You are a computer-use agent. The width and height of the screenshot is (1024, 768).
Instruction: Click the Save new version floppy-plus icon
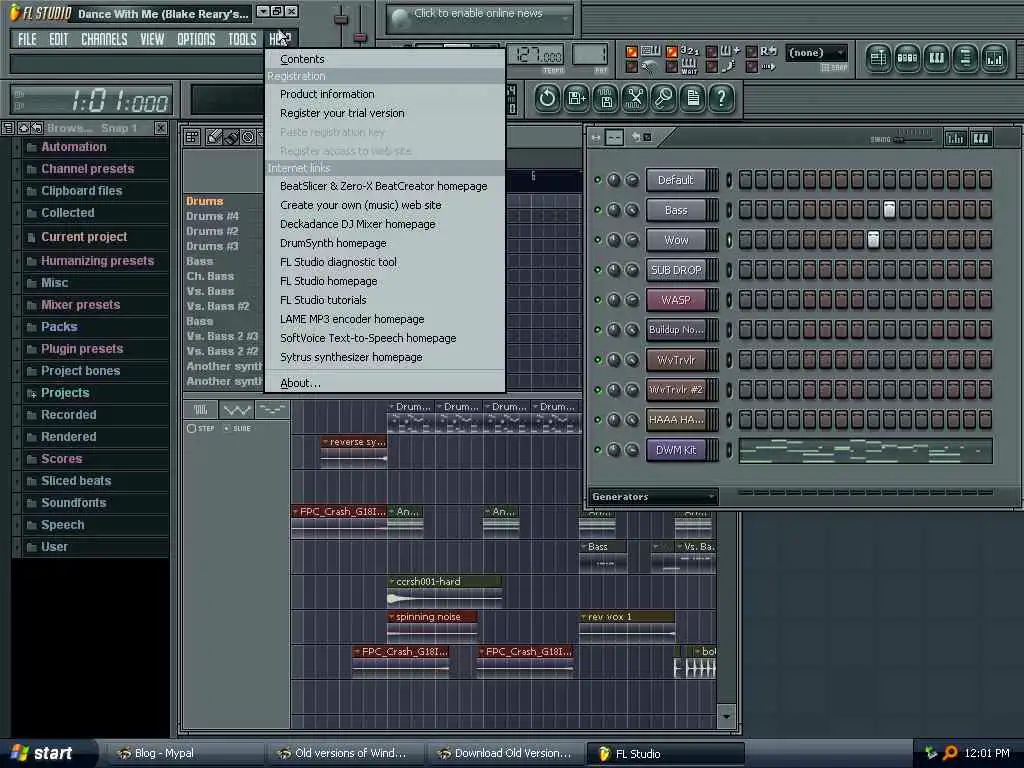[x=577, y=99]
